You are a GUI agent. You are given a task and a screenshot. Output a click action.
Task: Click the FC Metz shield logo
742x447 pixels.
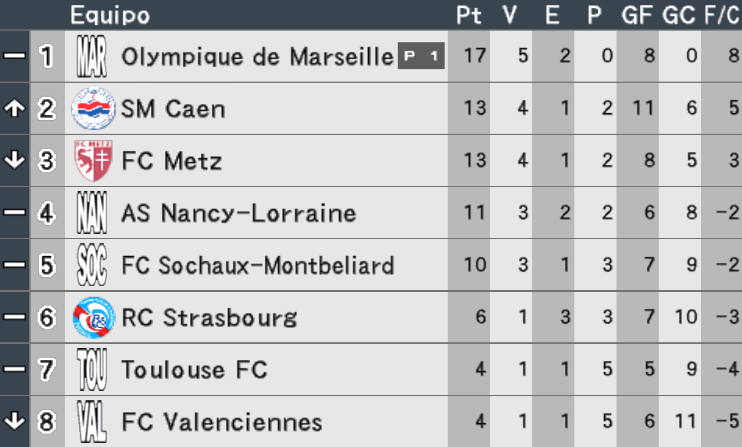point(93,161)
